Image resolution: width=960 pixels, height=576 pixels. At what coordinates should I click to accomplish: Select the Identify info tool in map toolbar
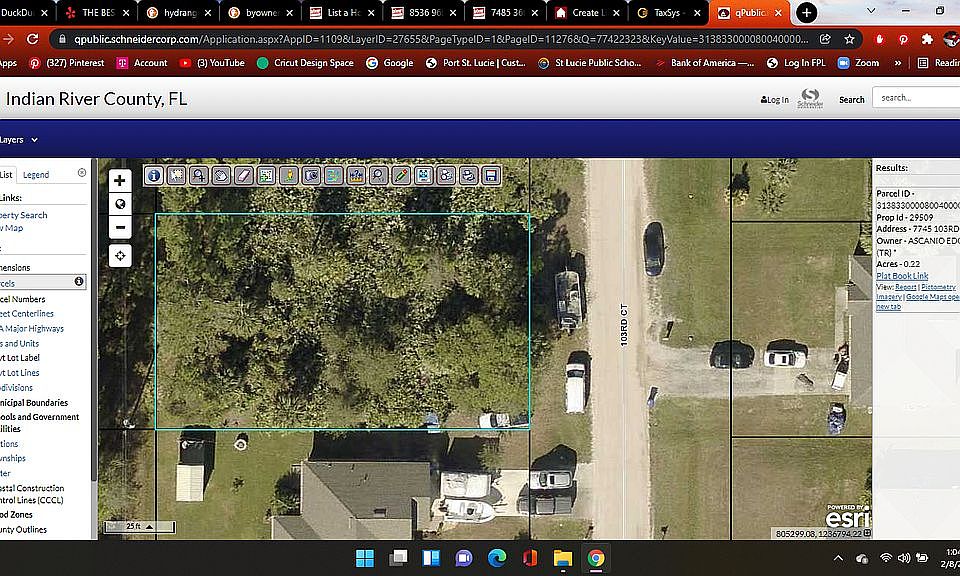154,176
